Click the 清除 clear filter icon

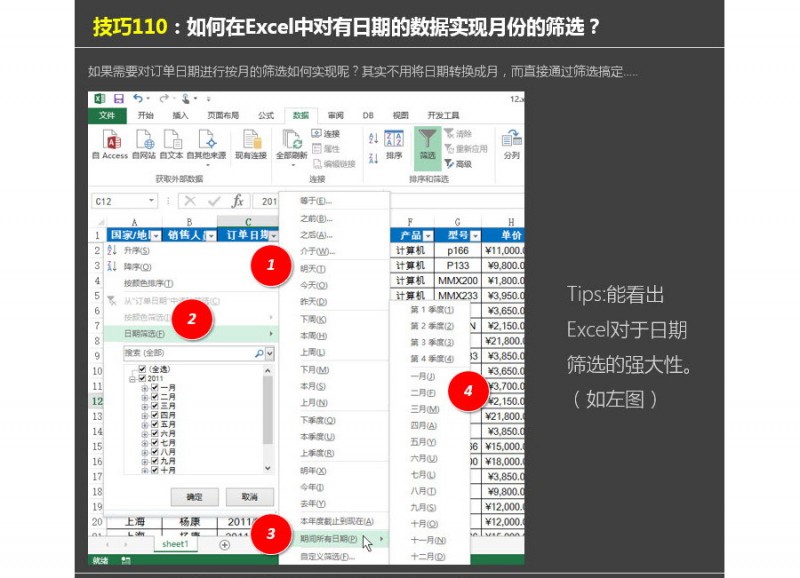pos(449,133)
